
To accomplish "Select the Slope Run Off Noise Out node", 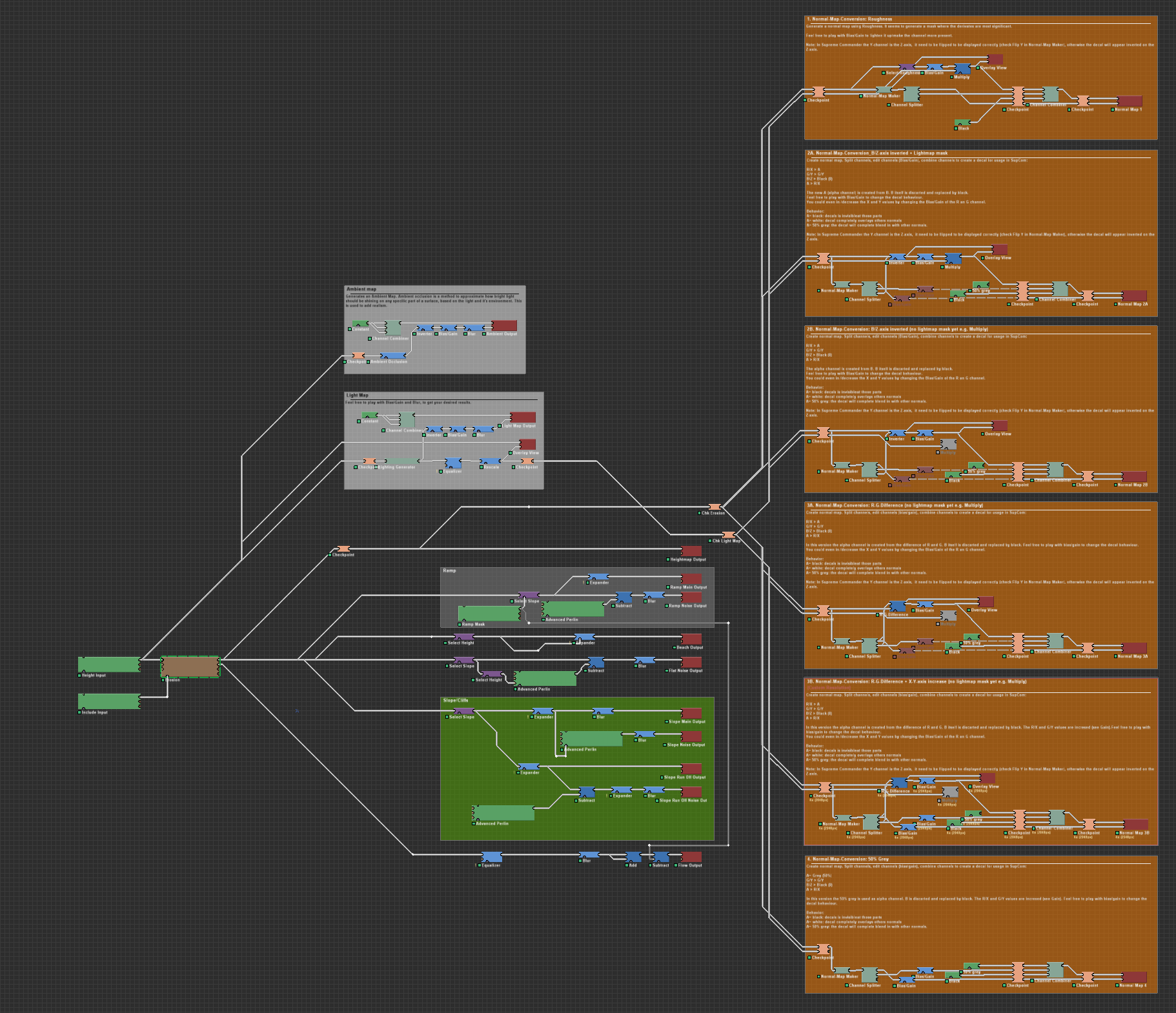I will click(692, 792).
